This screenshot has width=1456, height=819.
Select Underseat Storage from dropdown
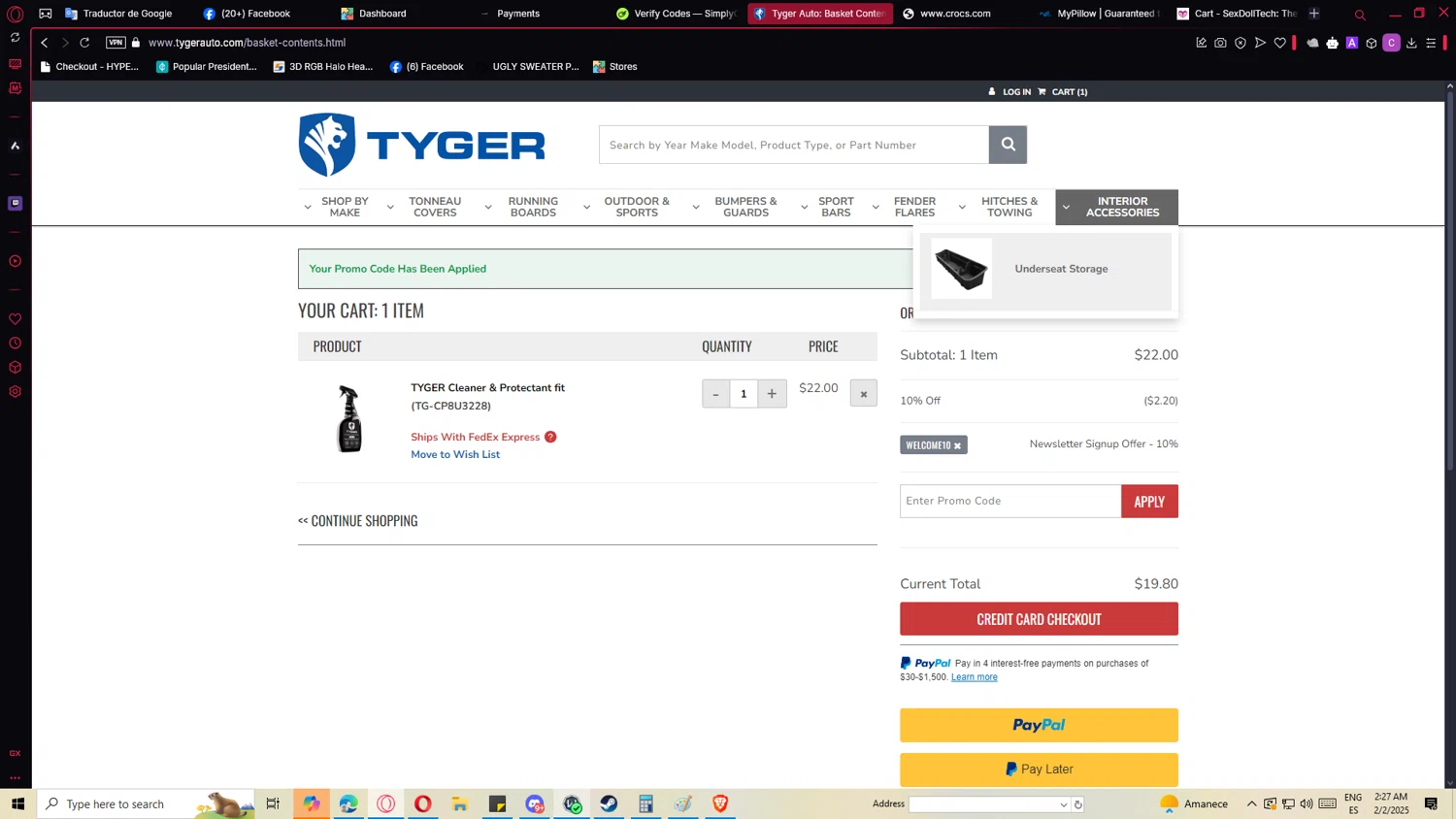pyautogui.click(x=1061, y=269)
